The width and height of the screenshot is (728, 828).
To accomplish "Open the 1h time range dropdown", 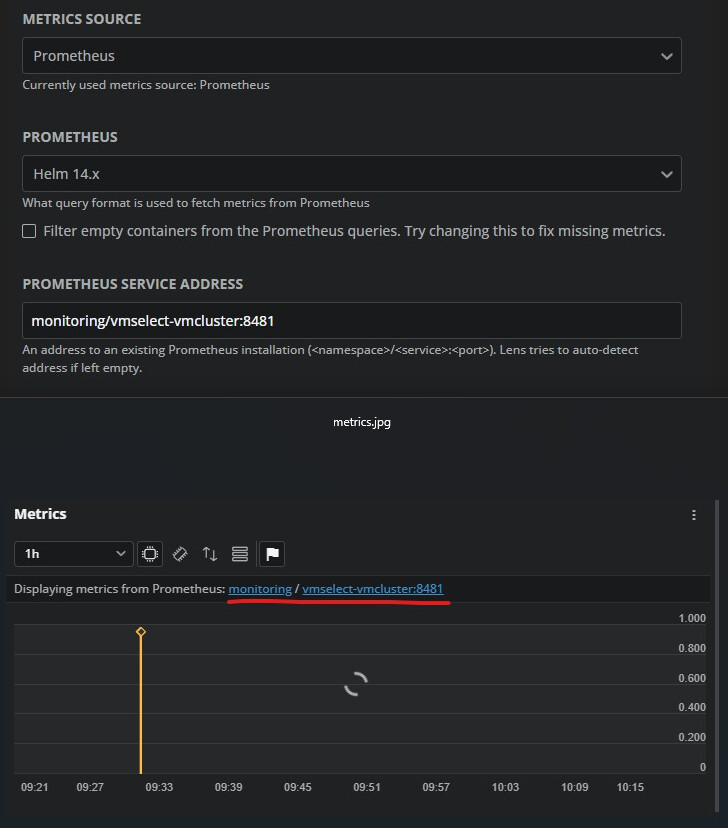I will 74,553.
